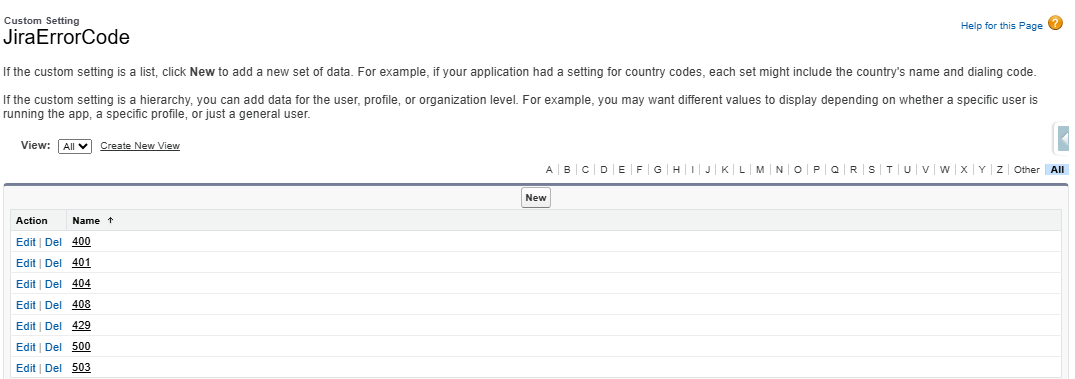The width and height of the screenshot is (1075, 379).
Task: Open Help for this Page link
Action: click(x=1002, y=25)
